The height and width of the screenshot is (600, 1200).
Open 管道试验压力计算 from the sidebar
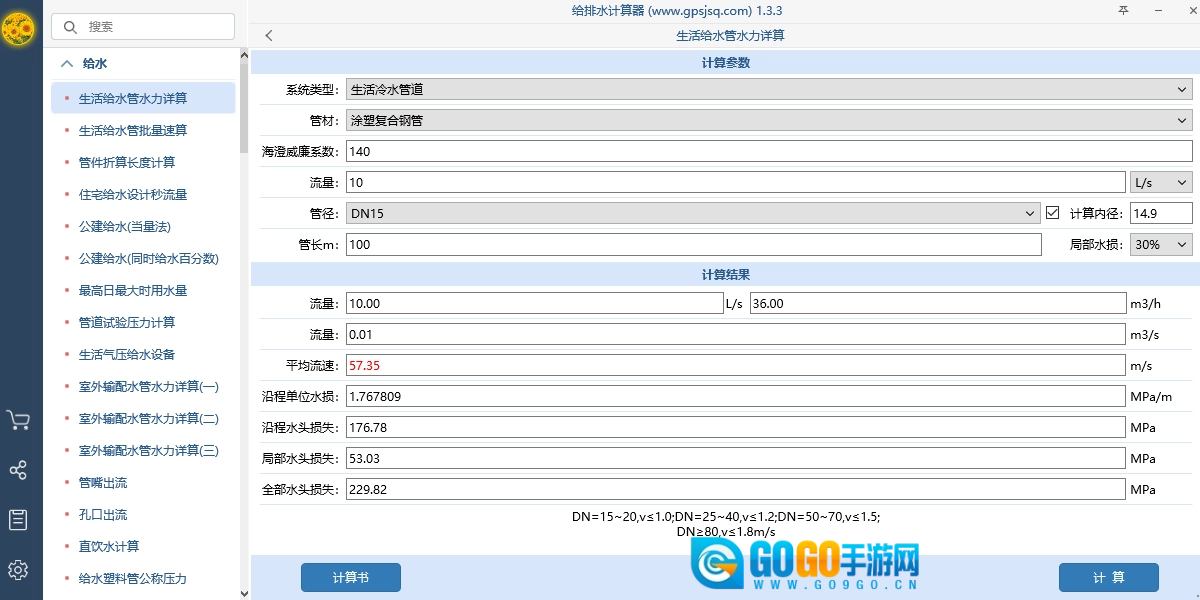click(127, 322)
